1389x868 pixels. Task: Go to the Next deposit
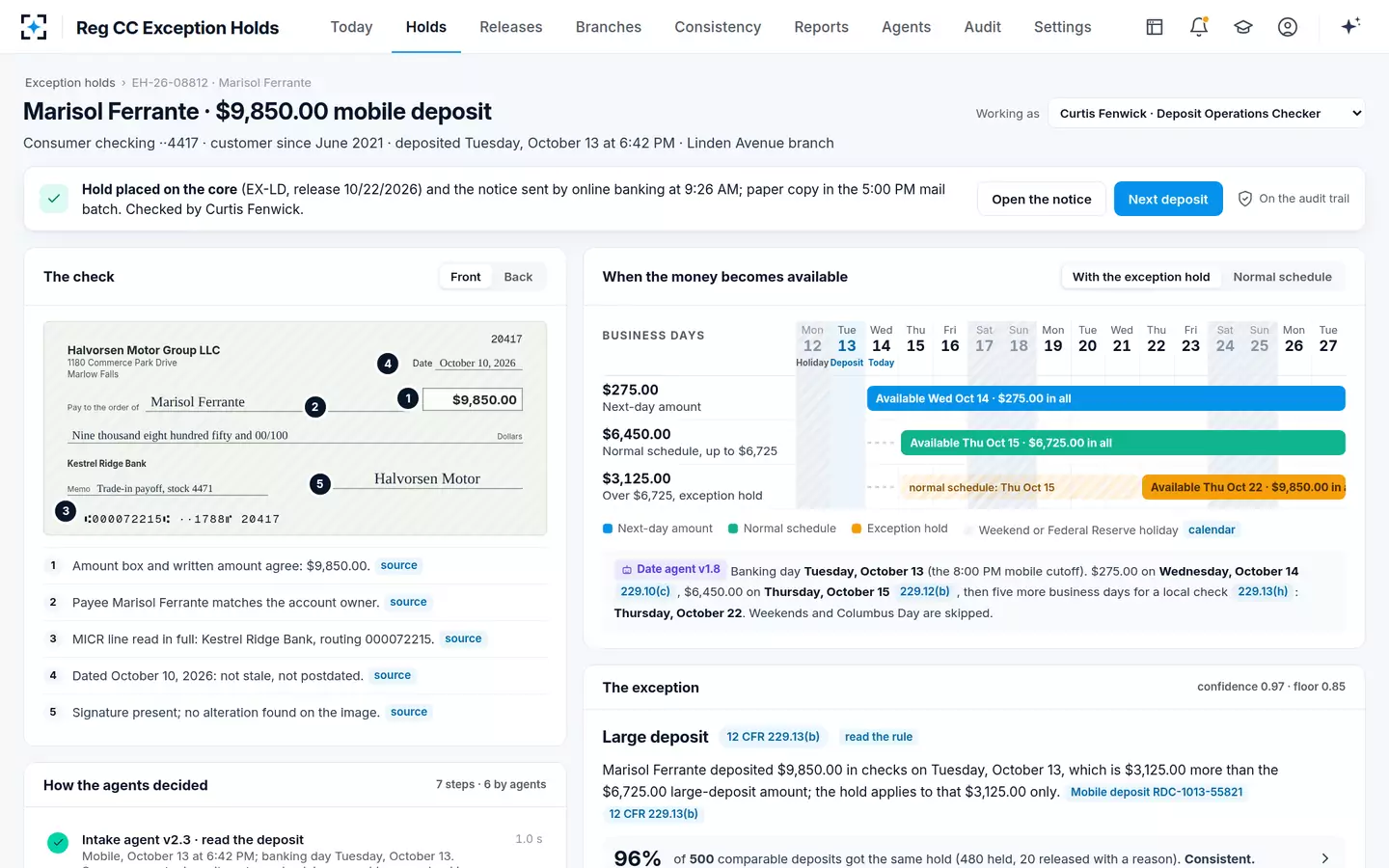pyautogui.click(x=1168, y=199)
